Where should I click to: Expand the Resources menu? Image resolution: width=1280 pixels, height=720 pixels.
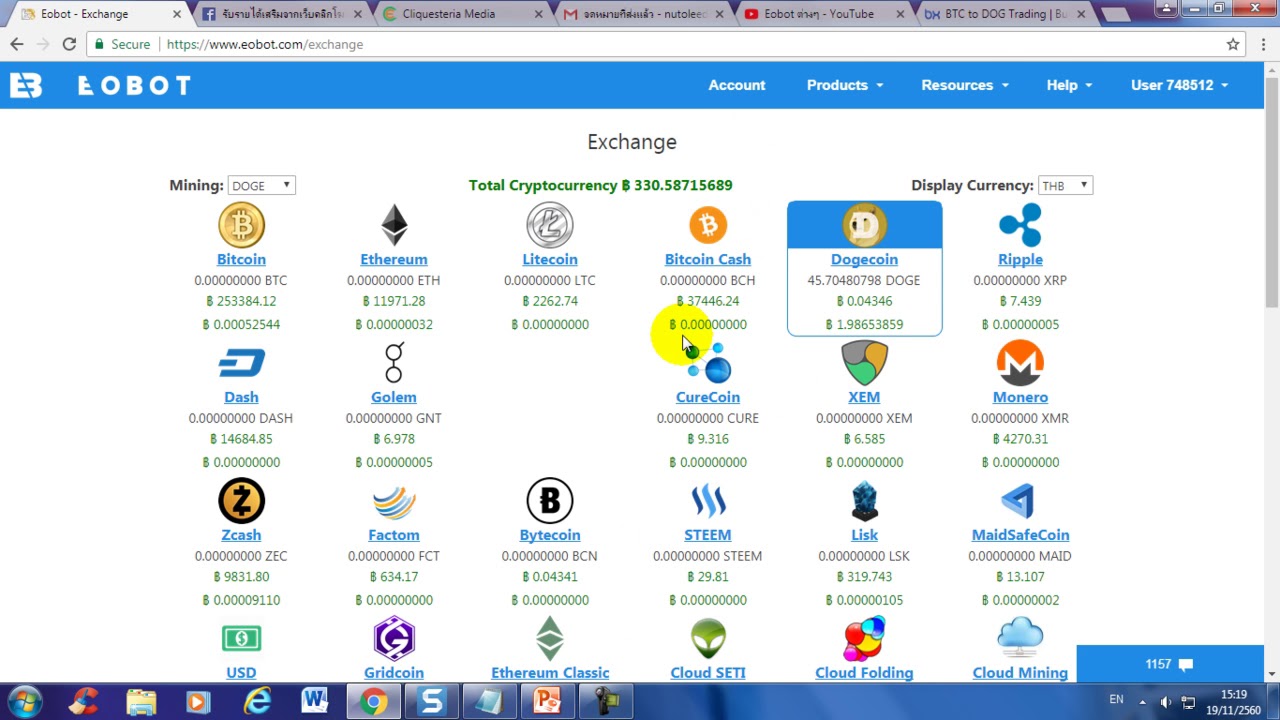pos(965,85)
